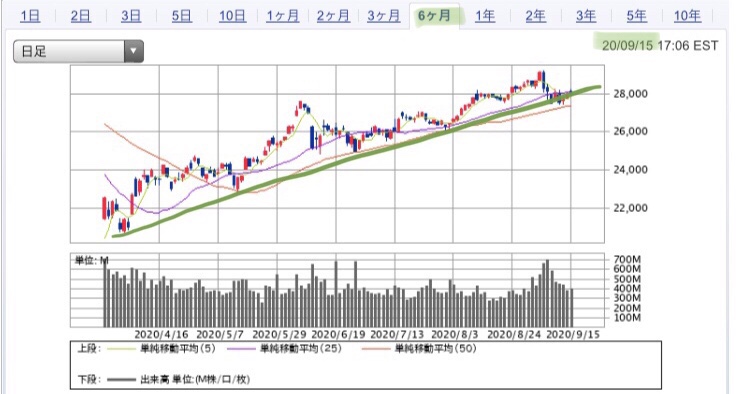740x394 pixels.
Task: Select the 2日 range tab
Action: 81,16
